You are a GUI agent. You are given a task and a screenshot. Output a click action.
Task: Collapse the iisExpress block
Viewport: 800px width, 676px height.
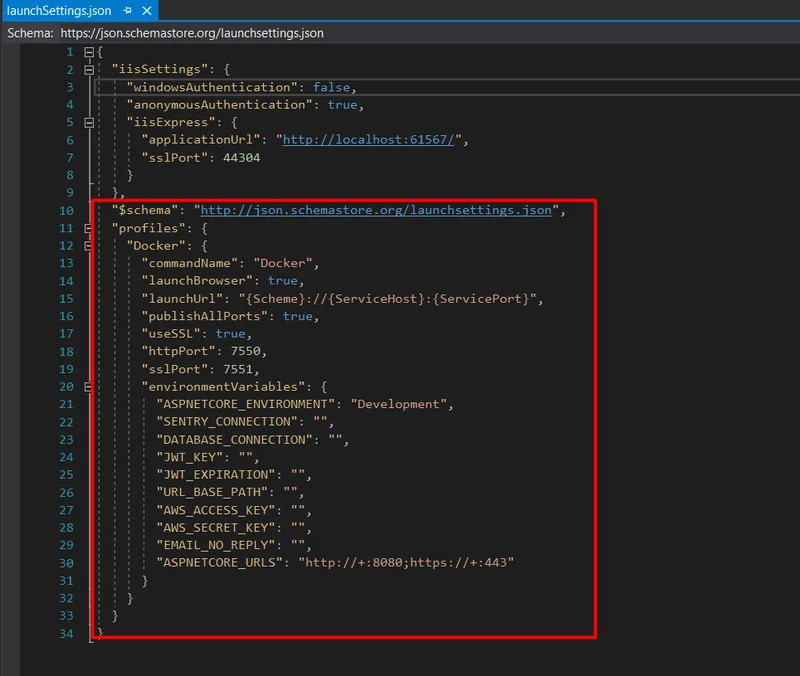point(89,122)
